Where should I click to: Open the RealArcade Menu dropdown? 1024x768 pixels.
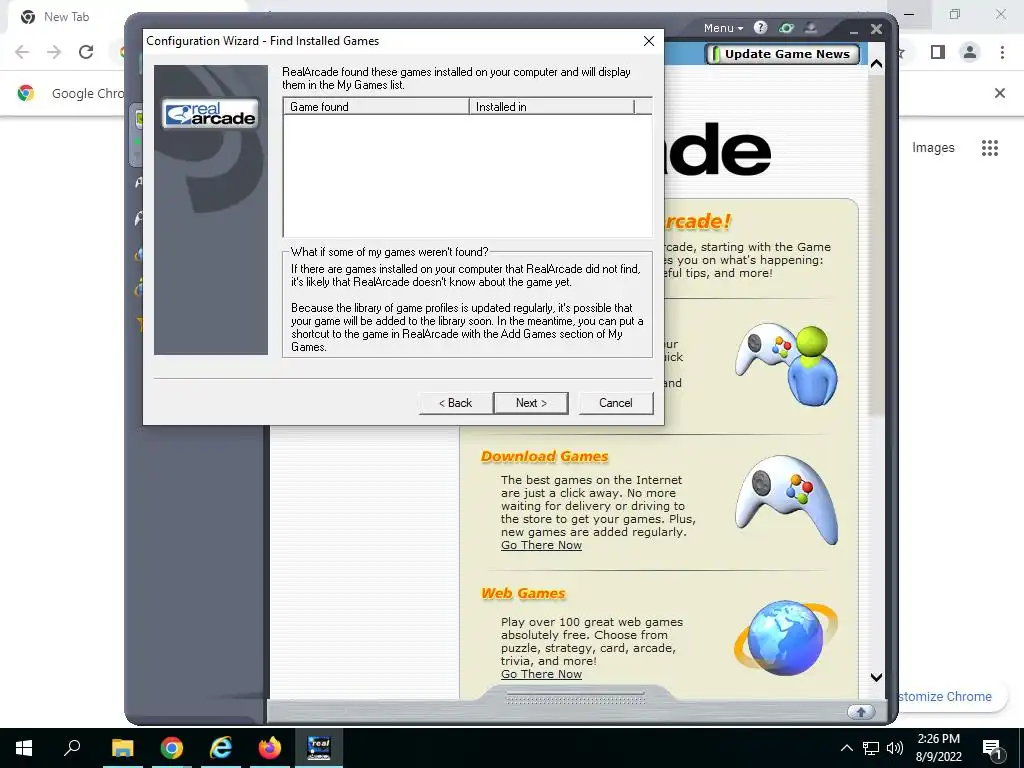click(723, 28)
